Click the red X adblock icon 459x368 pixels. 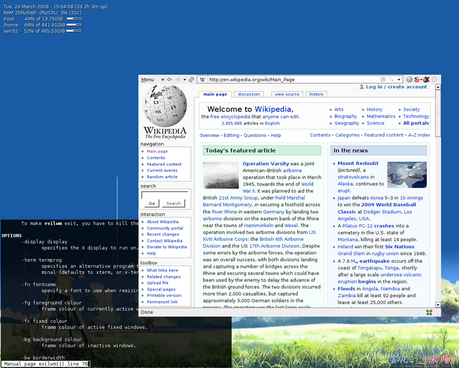(x=426, y=79)
